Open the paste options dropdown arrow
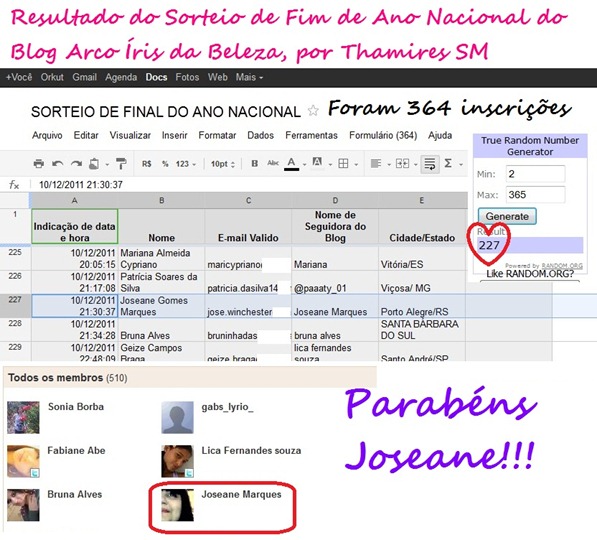The height and width of the screenshot is (540, 597). 107,165
